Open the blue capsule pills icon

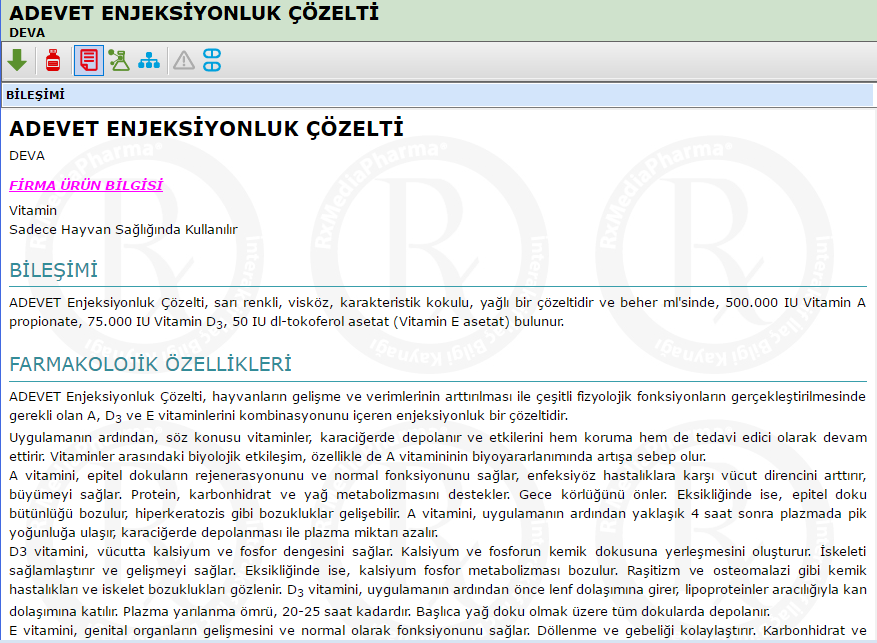[212, 60]
